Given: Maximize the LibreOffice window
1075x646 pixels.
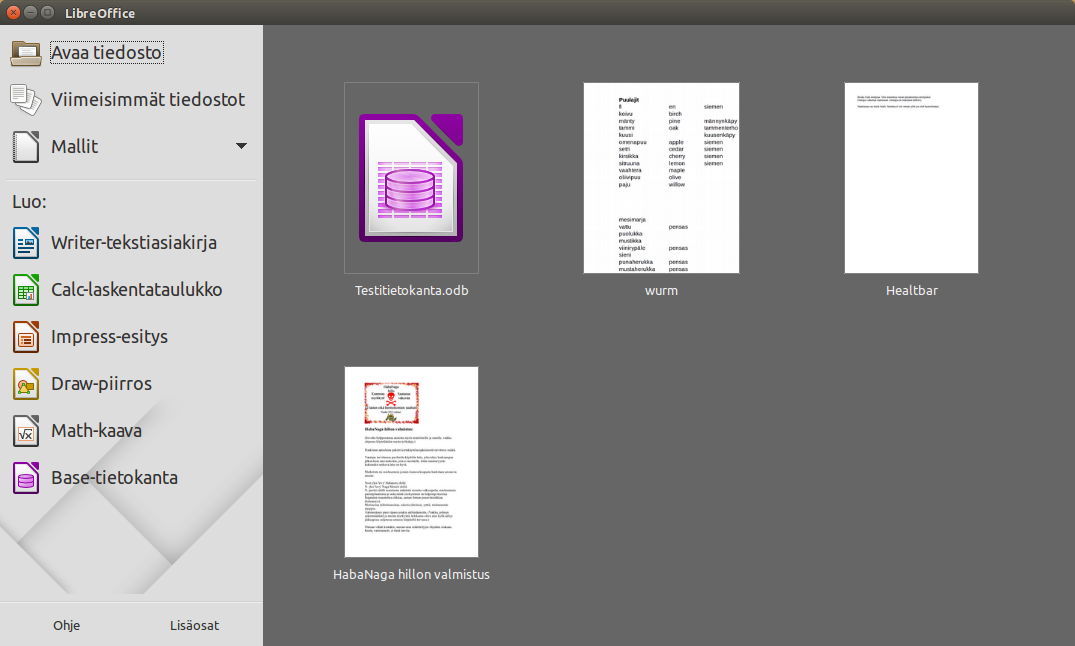Looking at the screenshot, I should point(49,13).
